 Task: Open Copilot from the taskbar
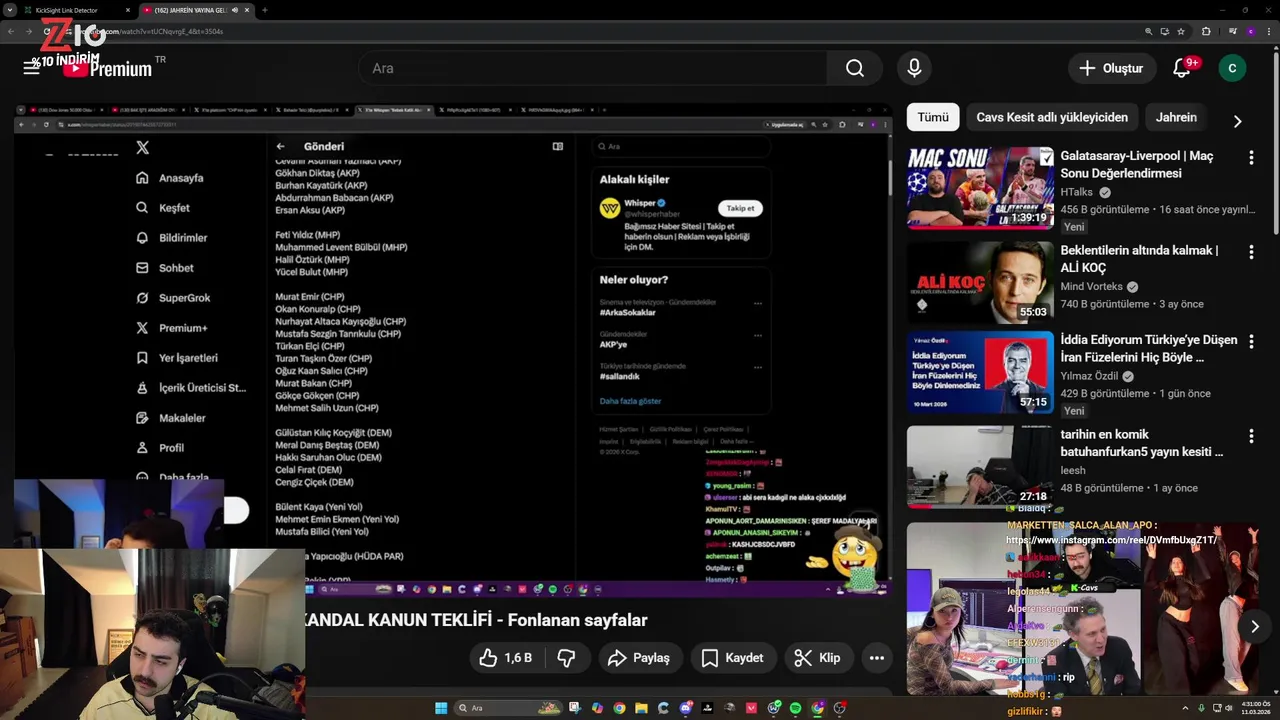click(598, 708)
